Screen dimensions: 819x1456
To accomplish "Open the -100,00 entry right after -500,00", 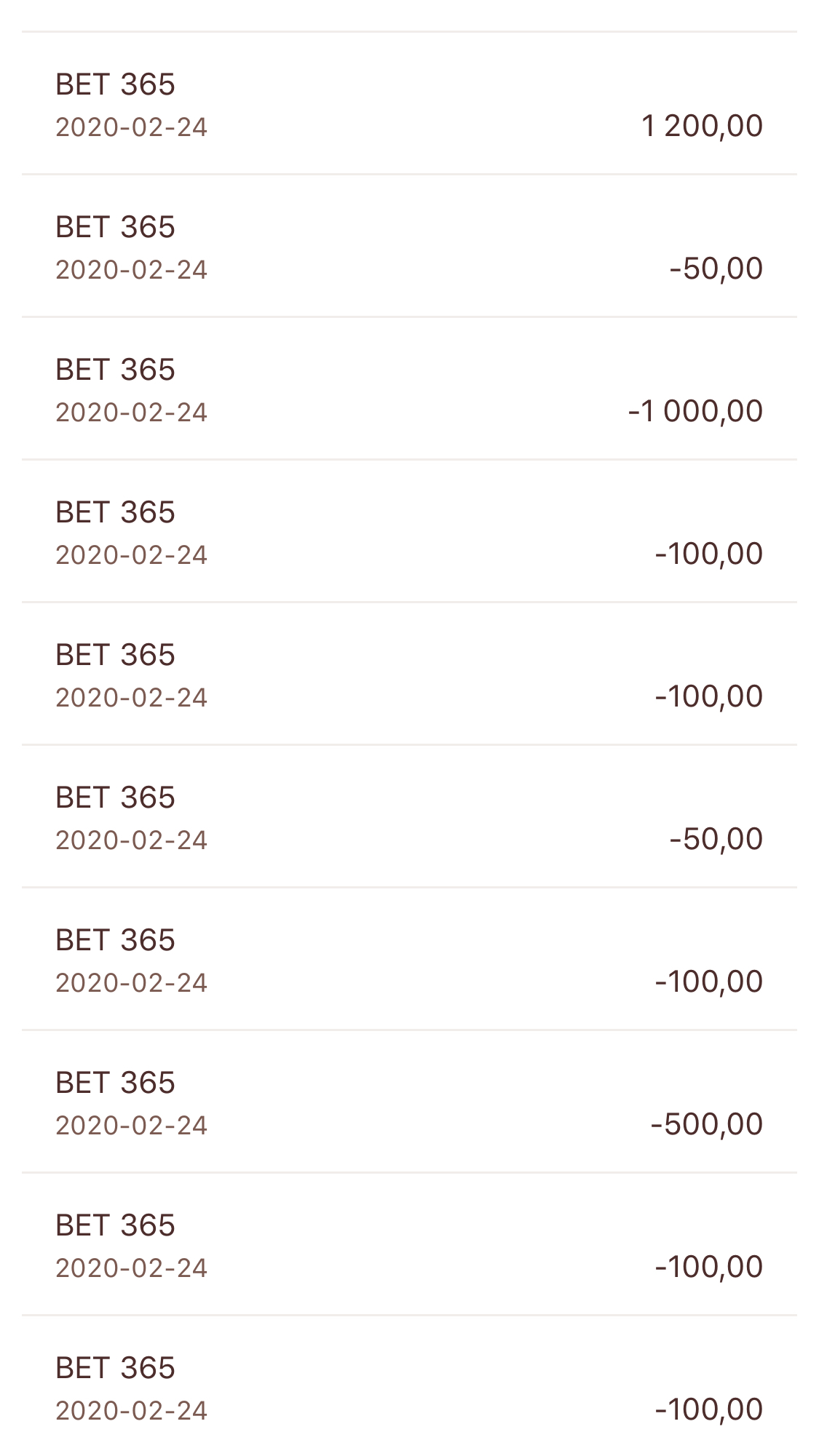I will point(409,1244).
